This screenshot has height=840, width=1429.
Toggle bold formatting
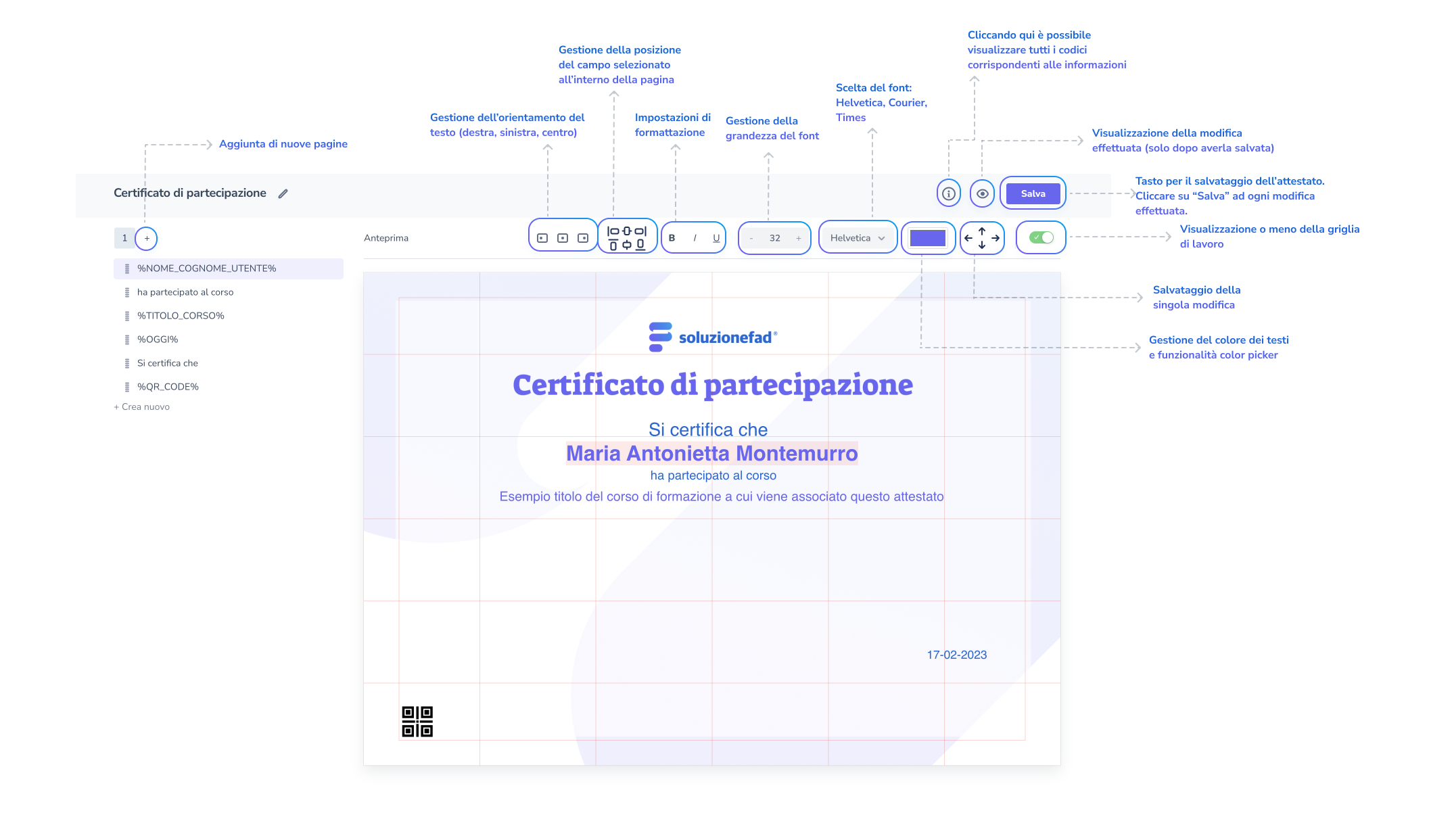[672, 238]
